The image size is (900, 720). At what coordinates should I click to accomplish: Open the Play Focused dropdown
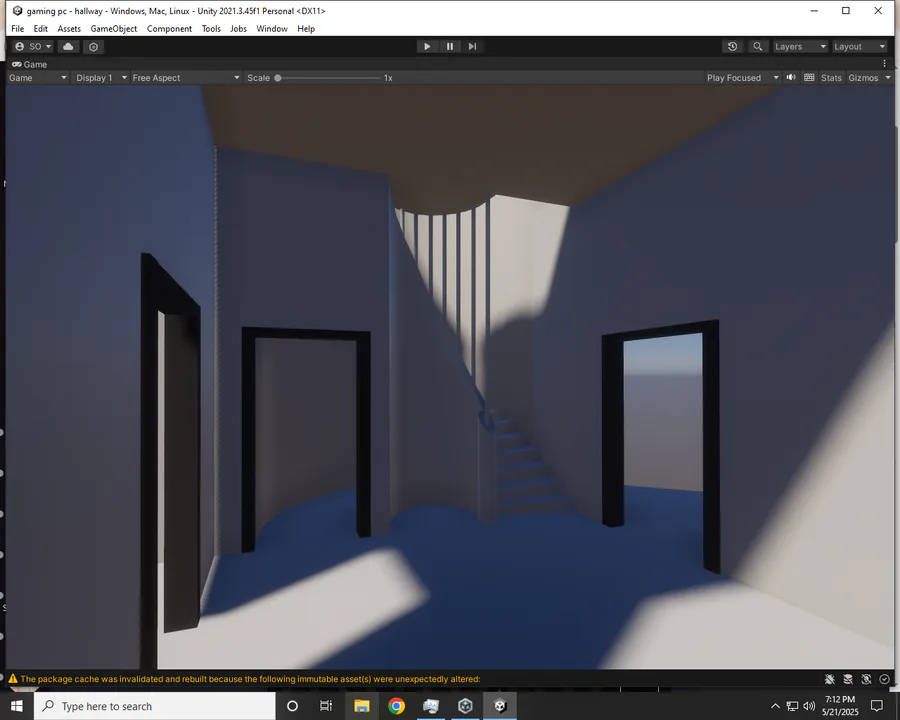pos(743,78)
